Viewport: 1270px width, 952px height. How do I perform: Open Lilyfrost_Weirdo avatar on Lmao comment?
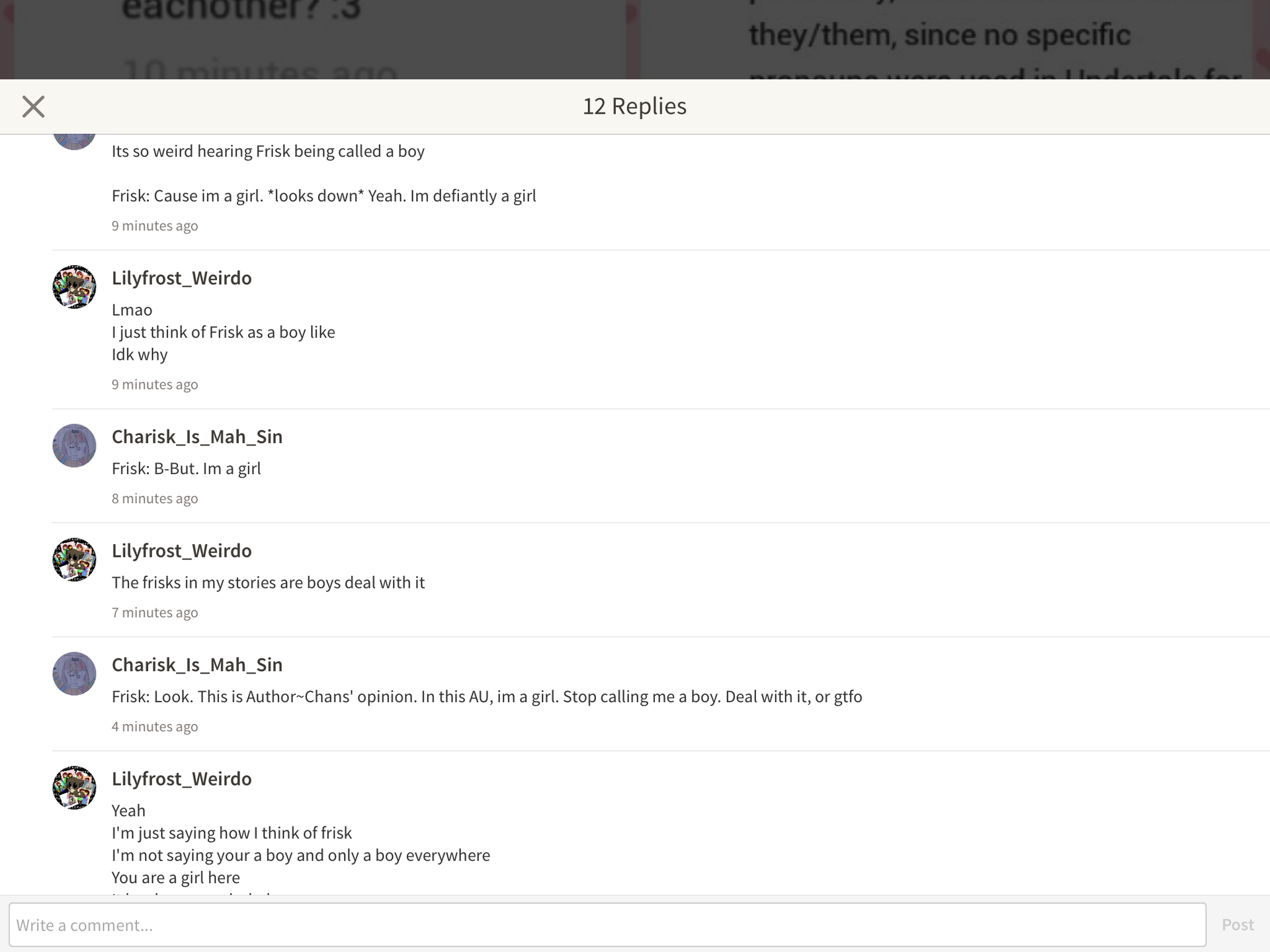pos(74,287)
